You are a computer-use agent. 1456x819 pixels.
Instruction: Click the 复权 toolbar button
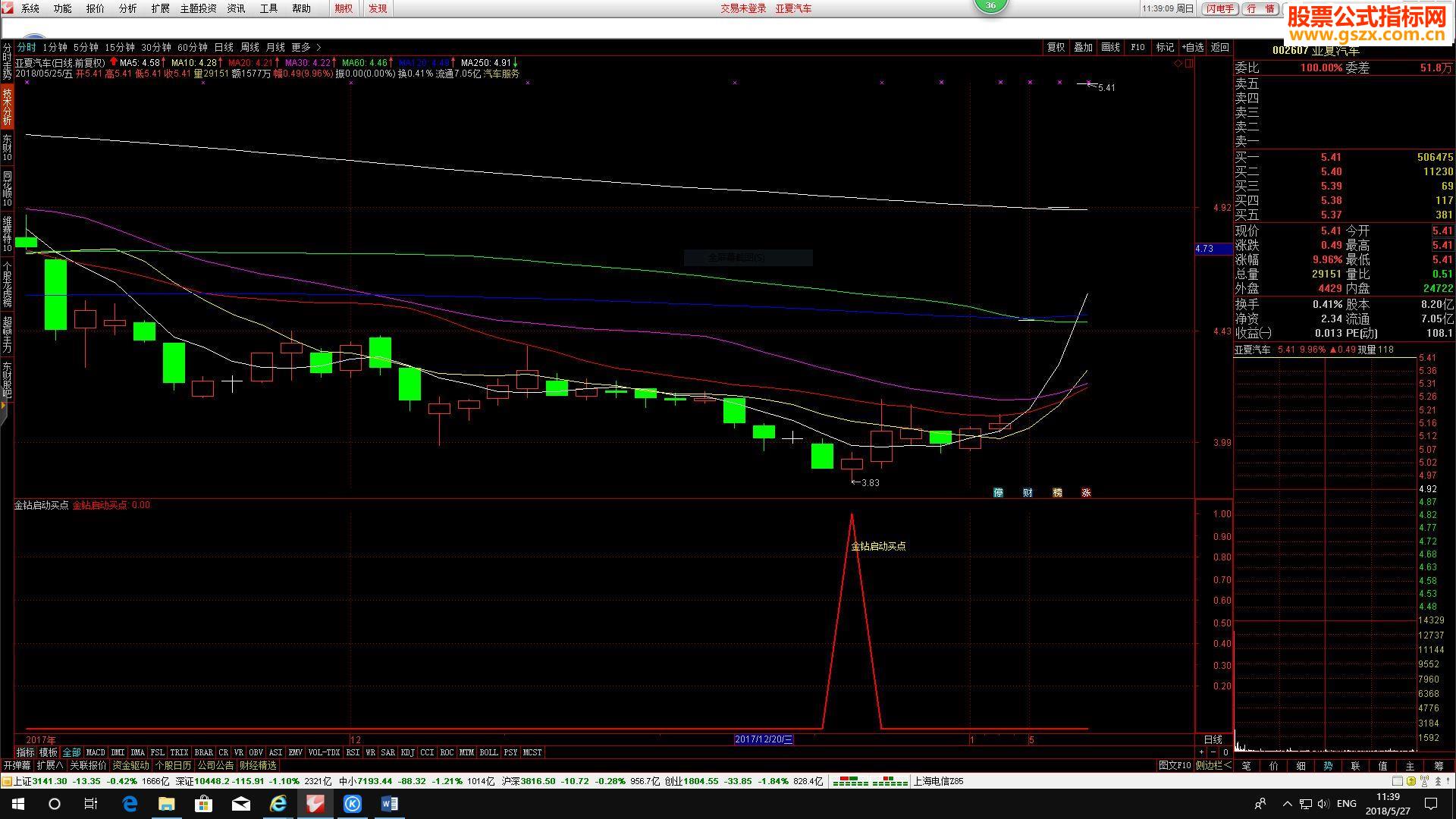click(1056, 47)
